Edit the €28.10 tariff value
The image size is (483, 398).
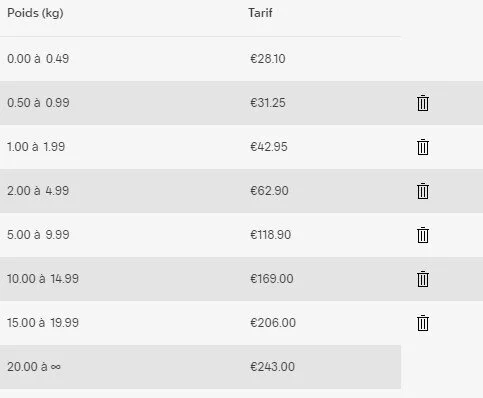(268, 59)
